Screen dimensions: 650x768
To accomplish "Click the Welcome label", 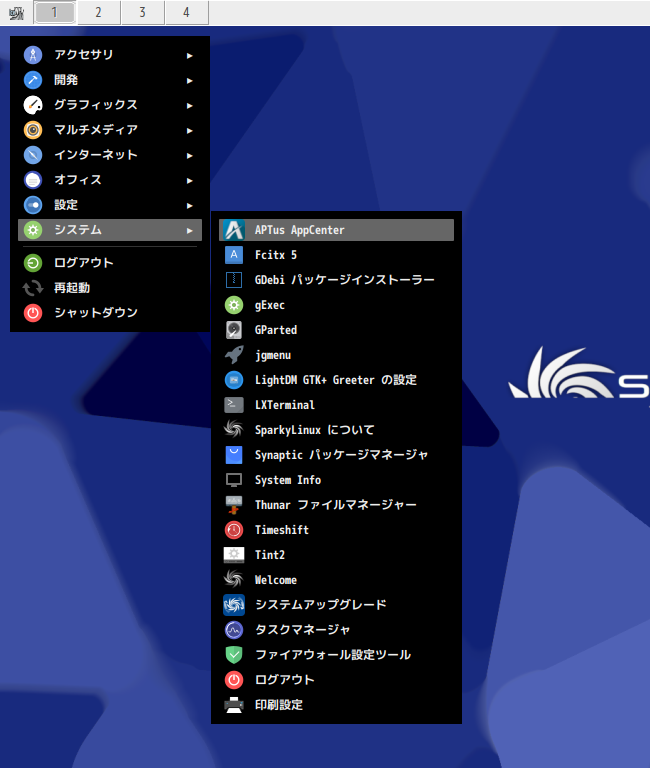I will coord(276,580).
